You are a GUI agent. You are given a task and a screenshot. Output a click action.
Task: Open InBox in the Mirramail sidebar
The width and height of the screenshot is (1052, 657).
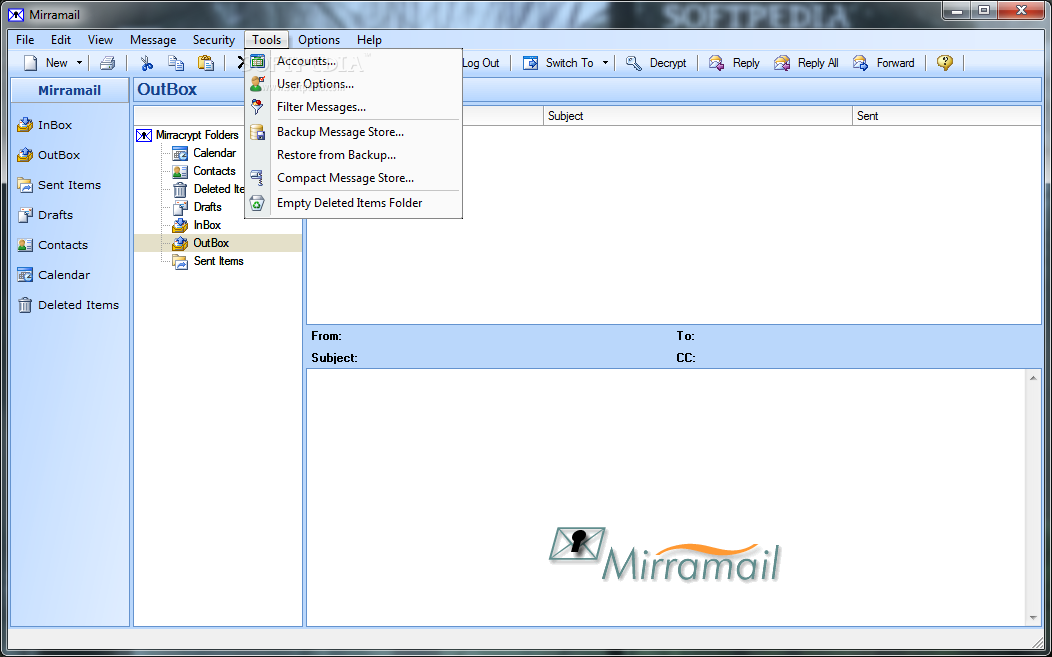point(44,125)
